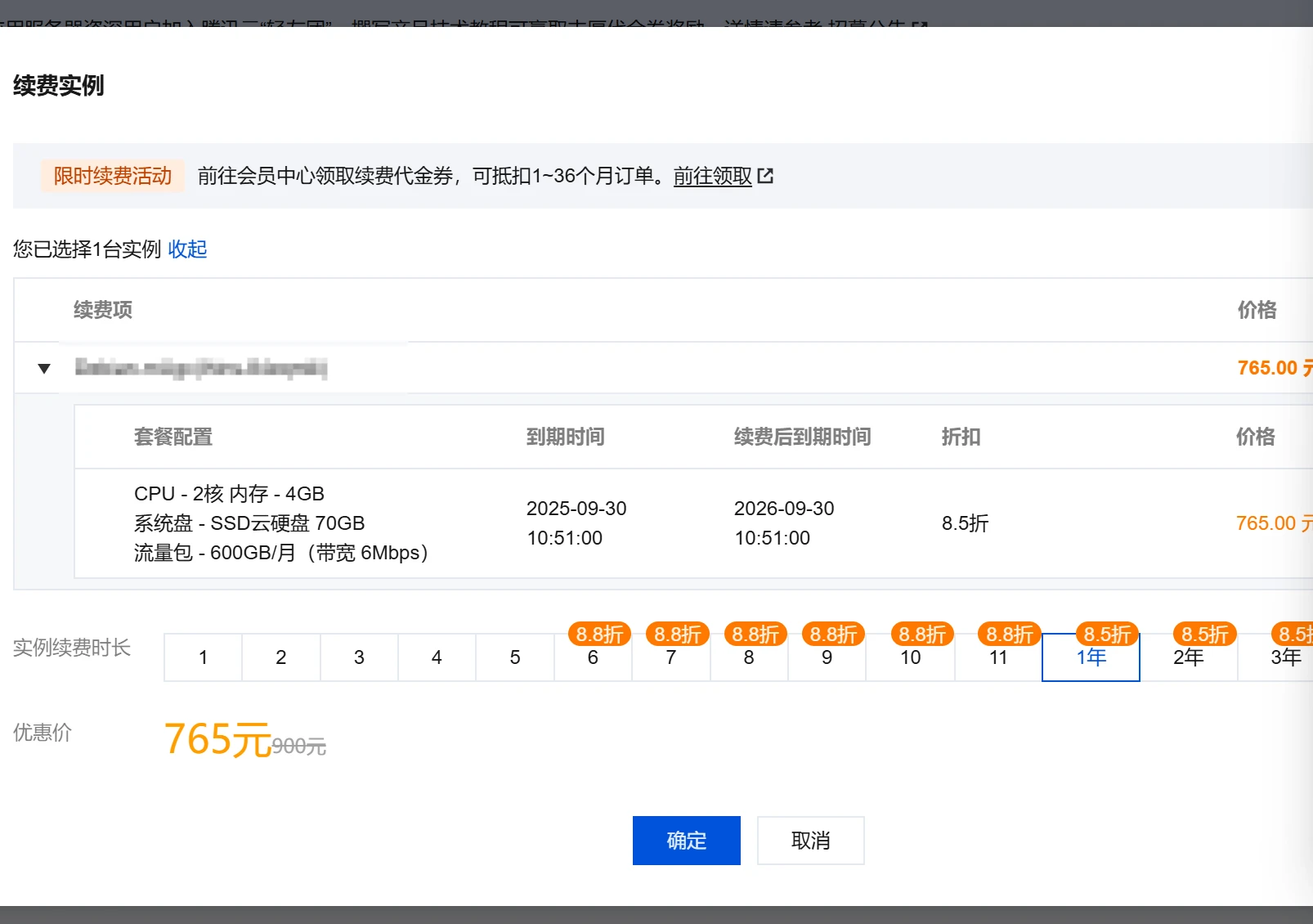Select 2 months renewal duration
The width and height of the screenshot is (1313, 924).
pyautogui.click(x=280, y=657)
